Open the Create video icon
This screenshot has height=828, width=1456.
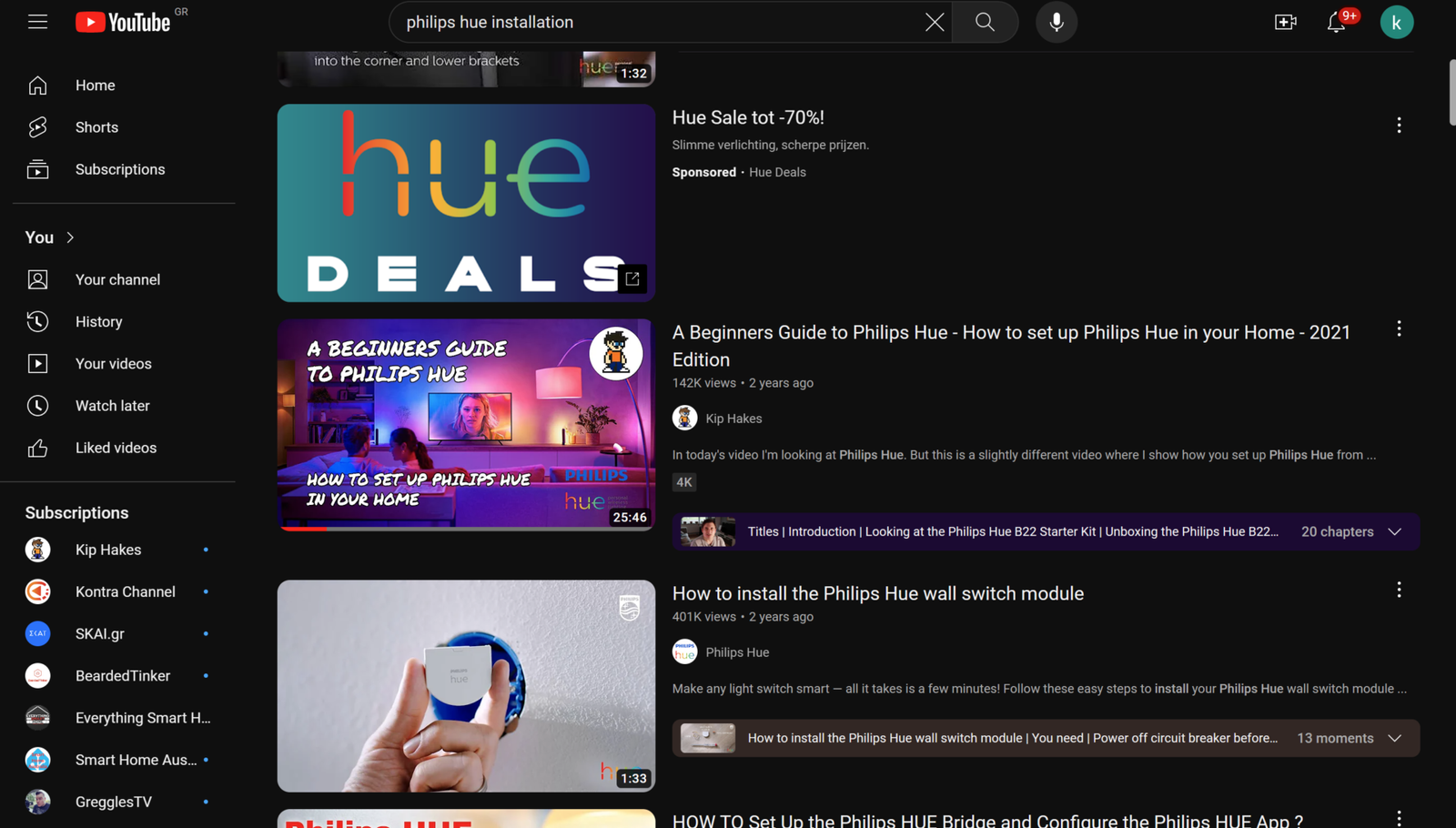(x=1285, y=22)
